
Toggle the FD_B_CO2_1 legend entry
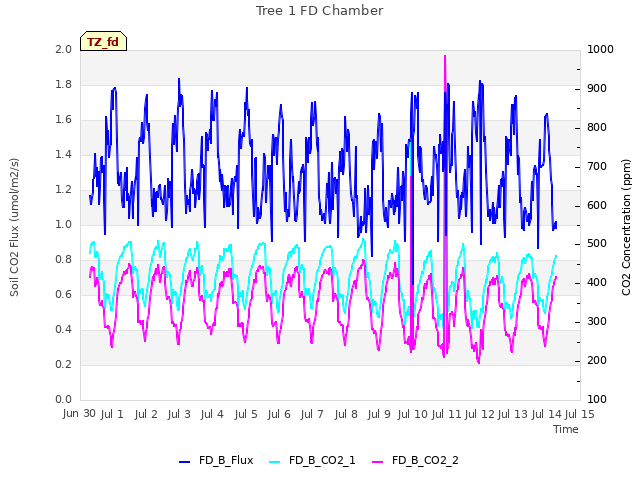tap(312, 461)
